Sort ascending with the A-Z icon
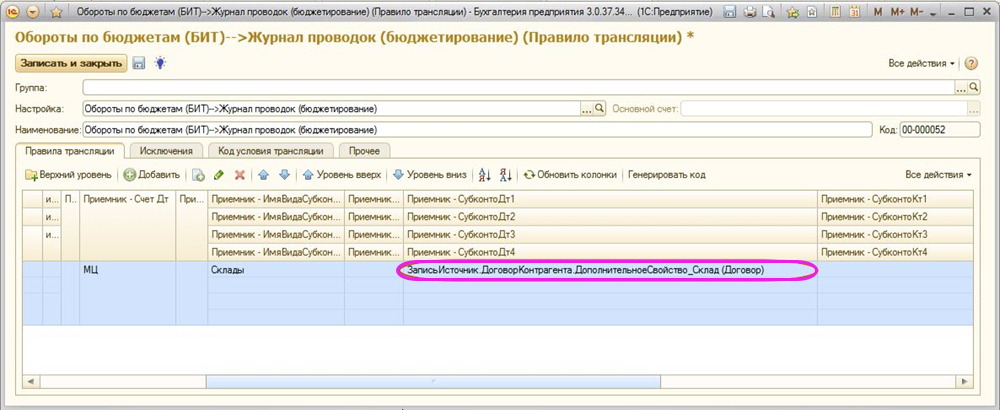 coord(485,175)
